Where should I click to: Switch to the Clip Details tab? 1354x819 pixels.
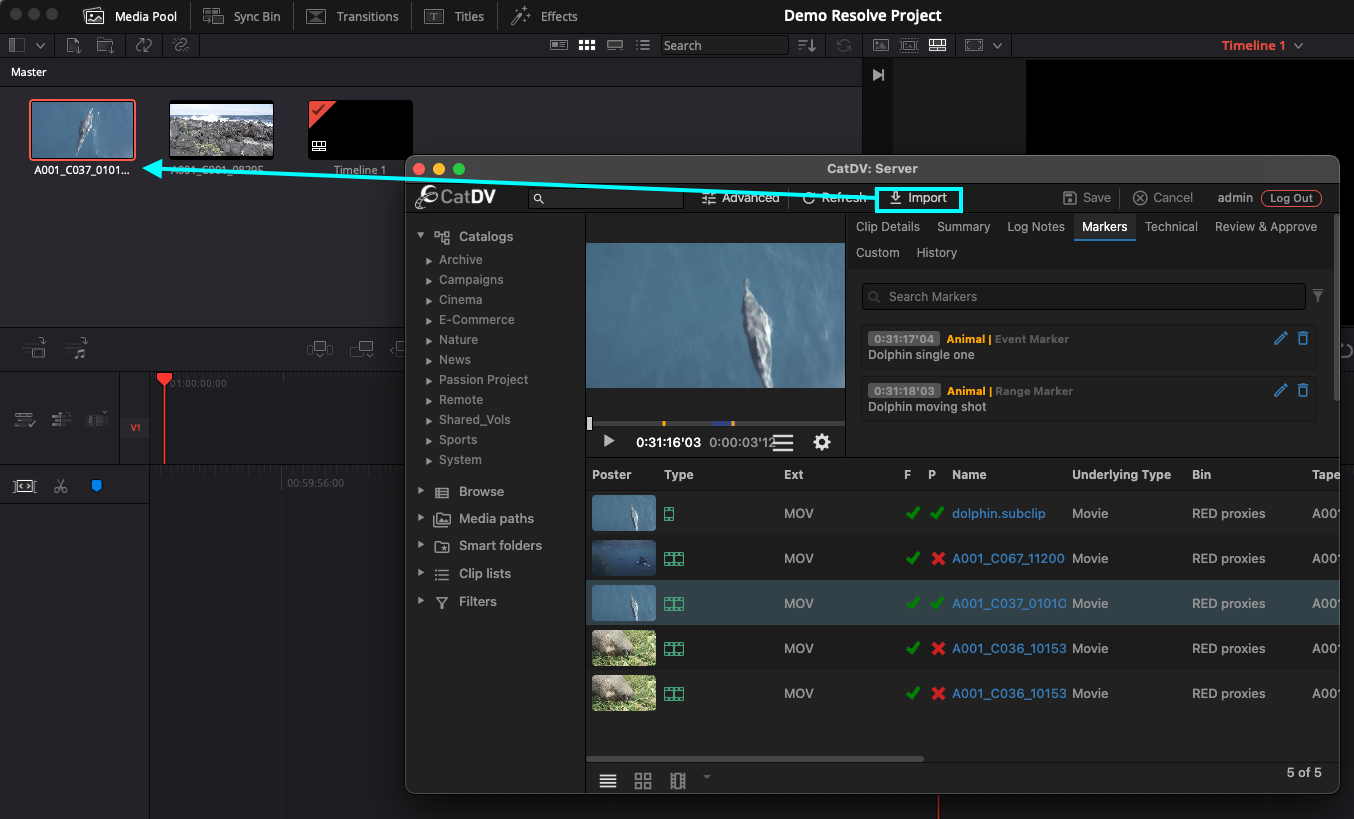pos(888,227)
